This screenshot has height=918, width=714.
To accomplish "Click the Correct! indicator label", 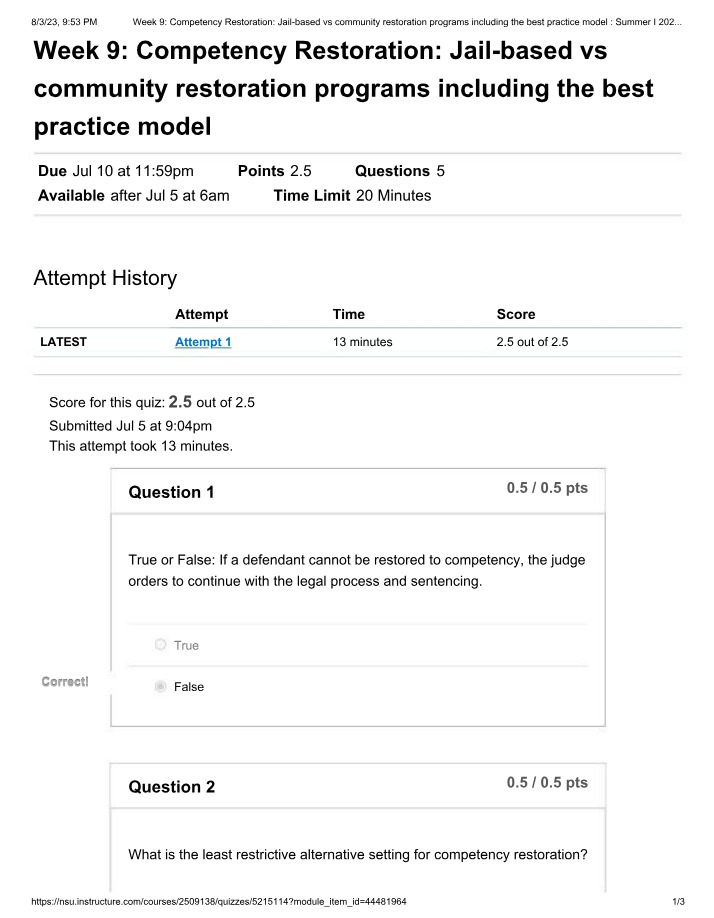I will [65, 681].
